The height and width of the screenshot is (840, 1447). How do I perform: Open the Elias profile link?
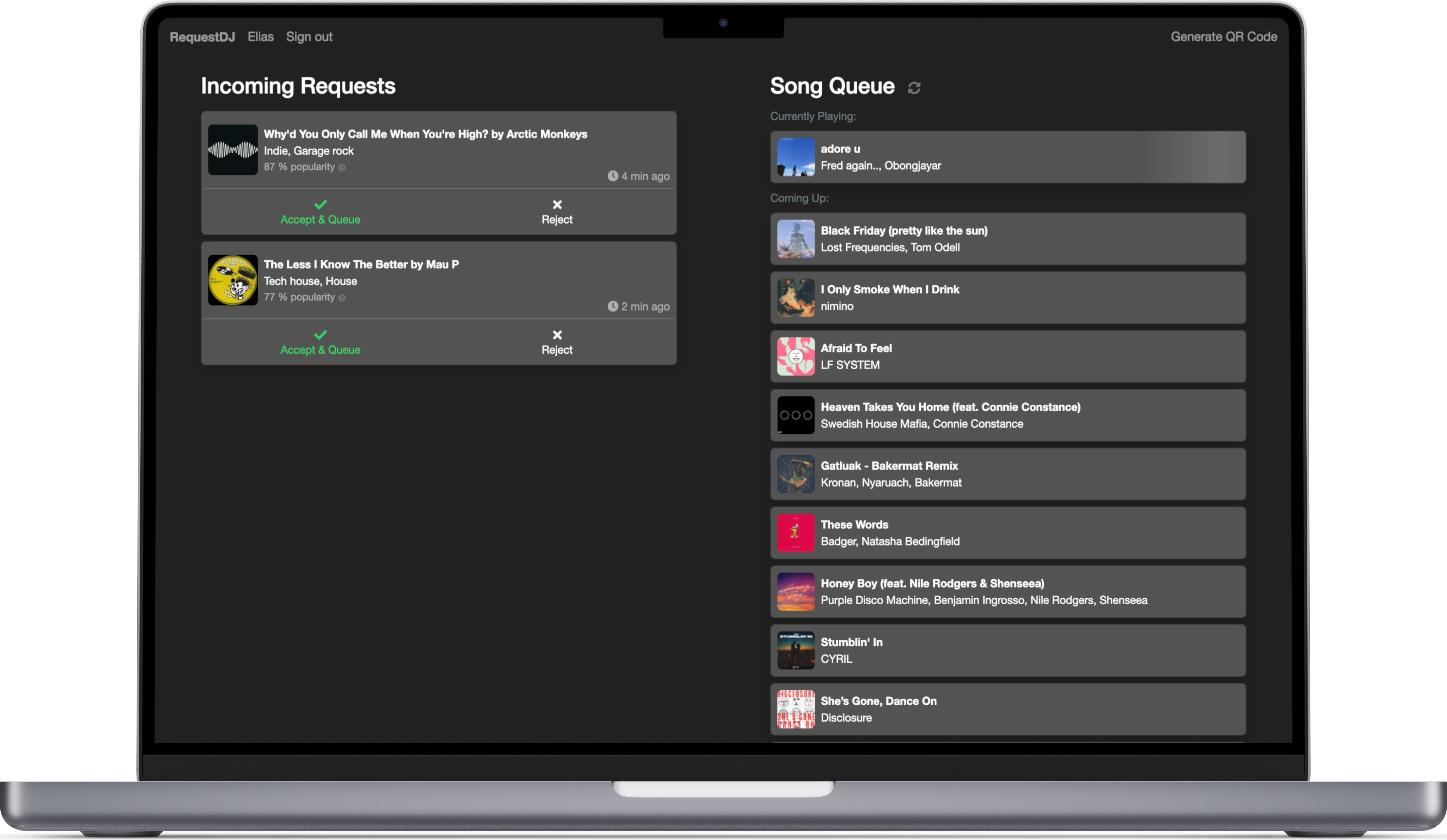[x=261, y=37]
